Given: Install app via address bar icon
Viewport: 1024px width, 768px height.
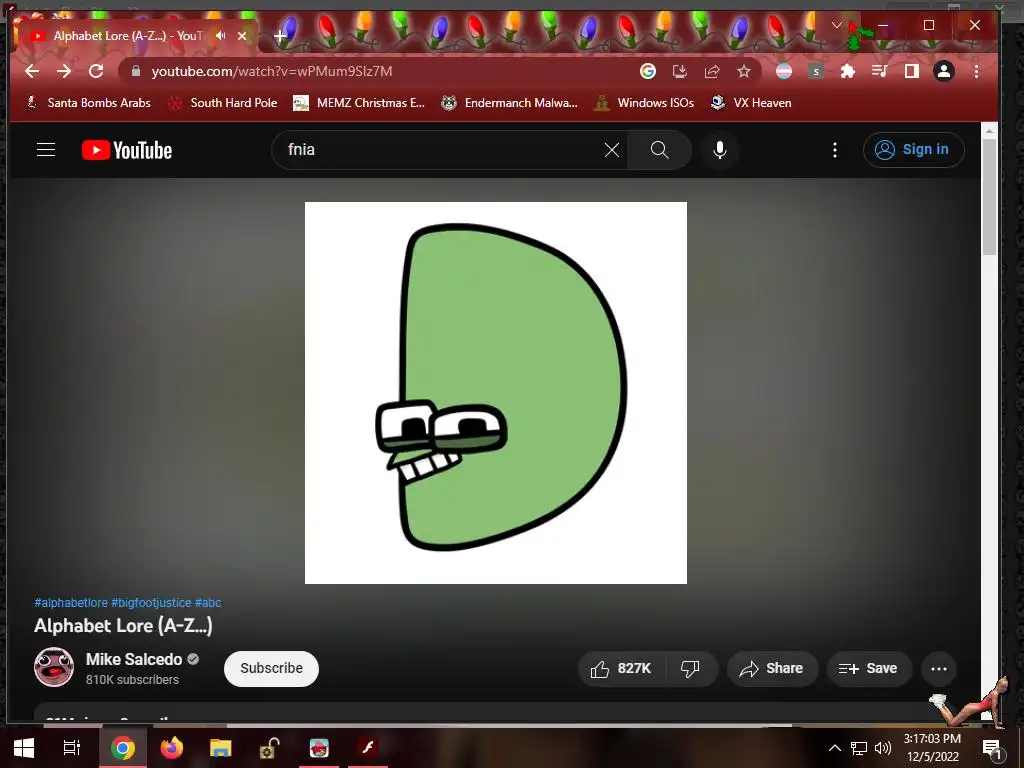Looking at the screenshot, I should tap(679, 71).
